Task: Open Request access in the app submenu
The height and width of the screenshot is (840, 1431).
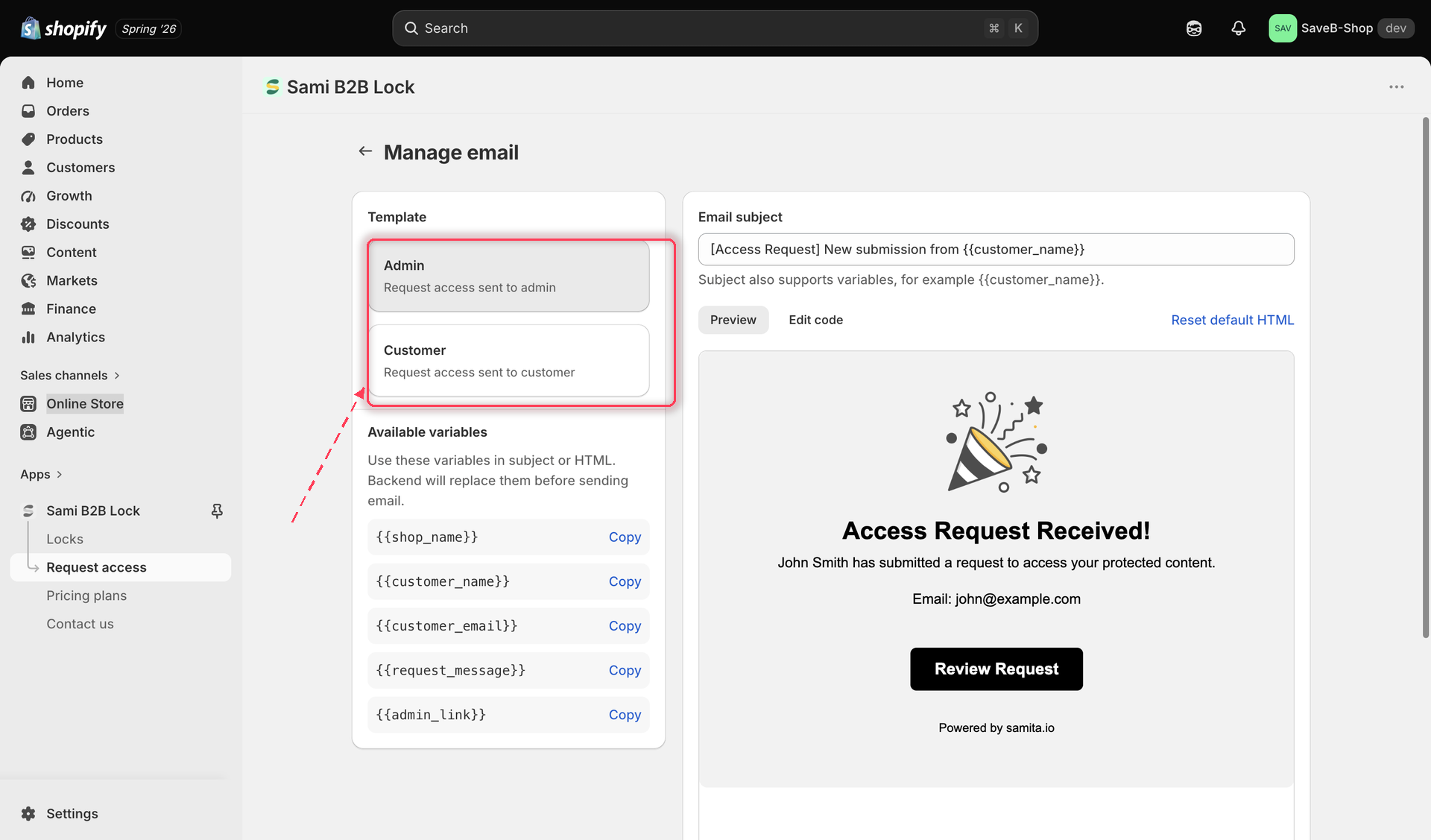Action: (121, 567)
